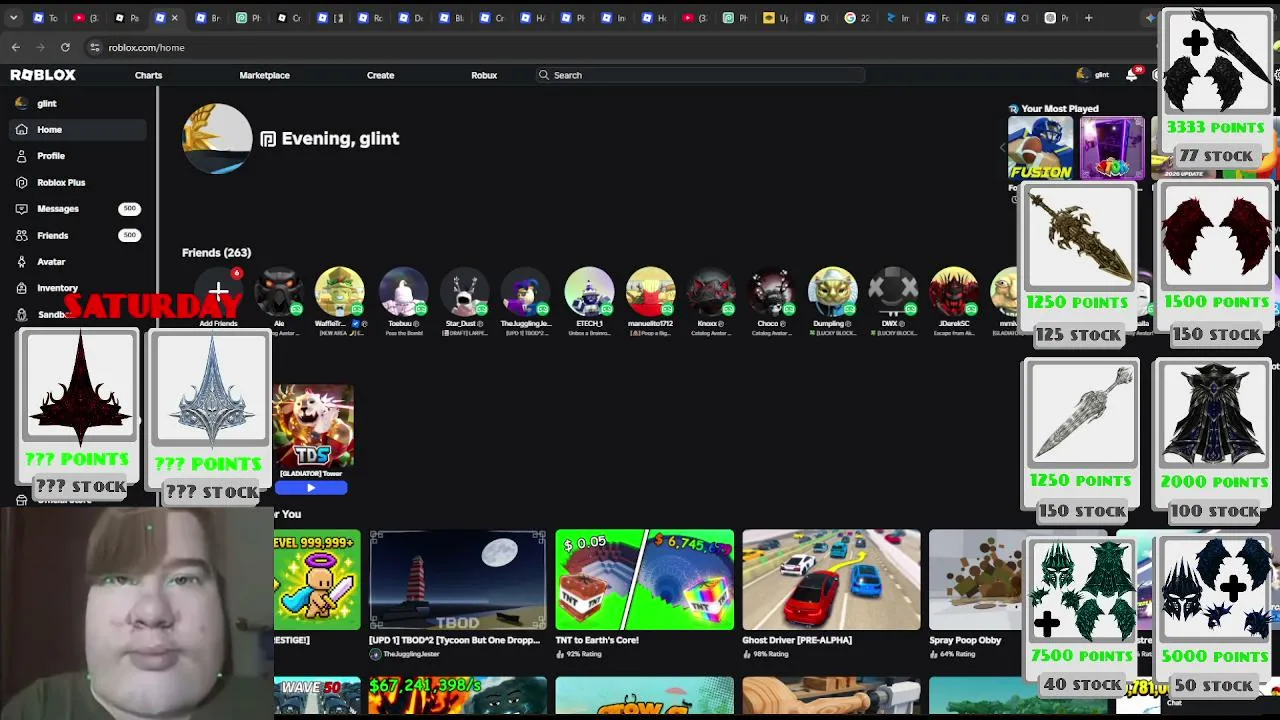Open the notifications bell

point(1132,75)
